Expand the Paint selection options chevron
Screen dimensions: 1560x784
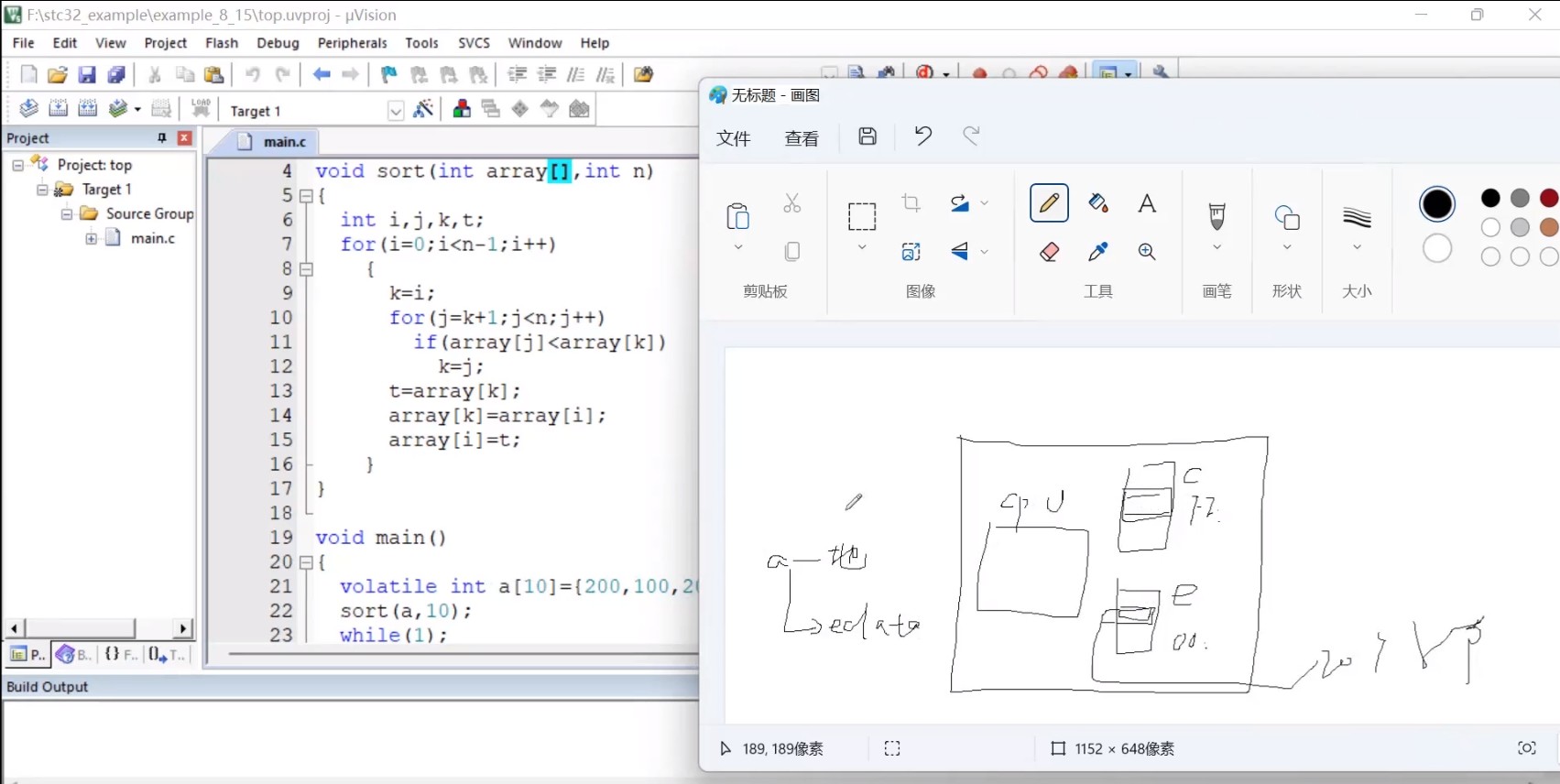862,247
